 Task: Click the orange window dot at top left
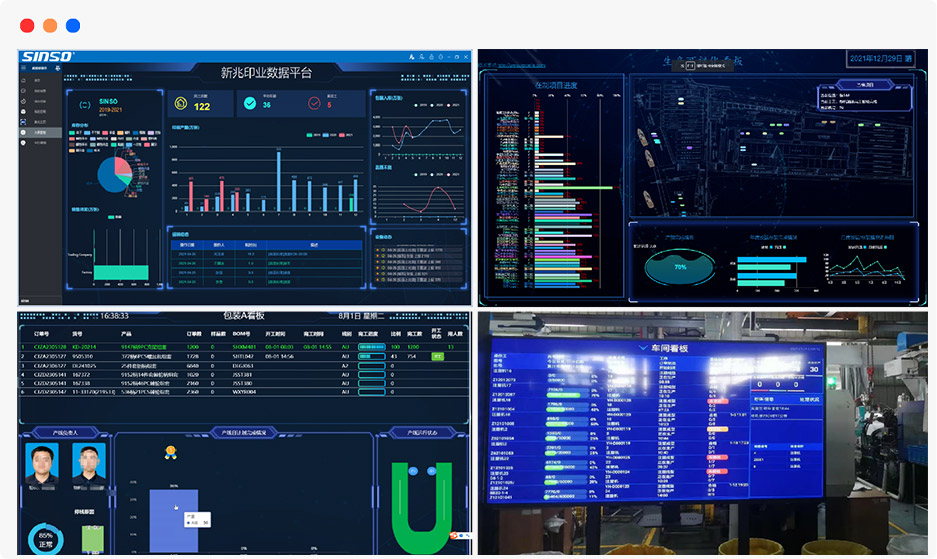(x=50, y=26)
